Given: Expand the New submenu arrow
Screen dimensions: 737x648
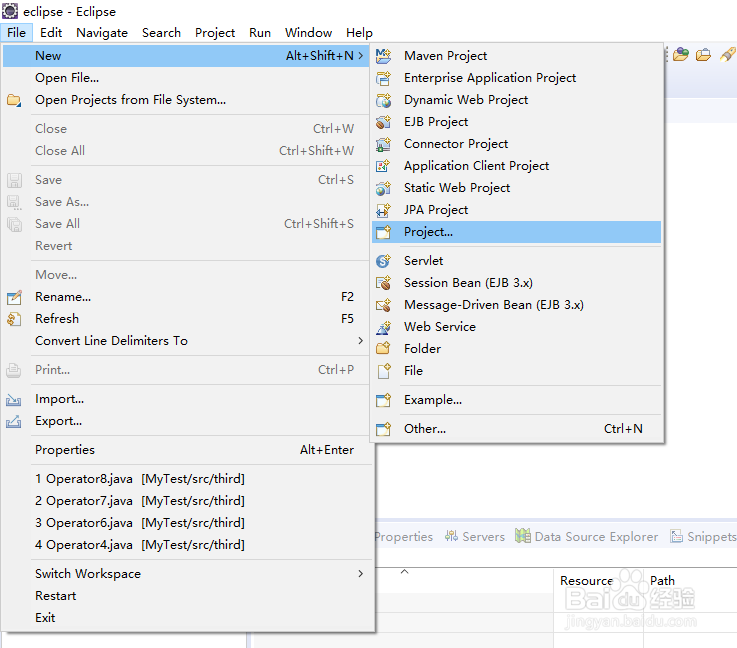Looking at the screenshot, I should [x=361, y=55].
